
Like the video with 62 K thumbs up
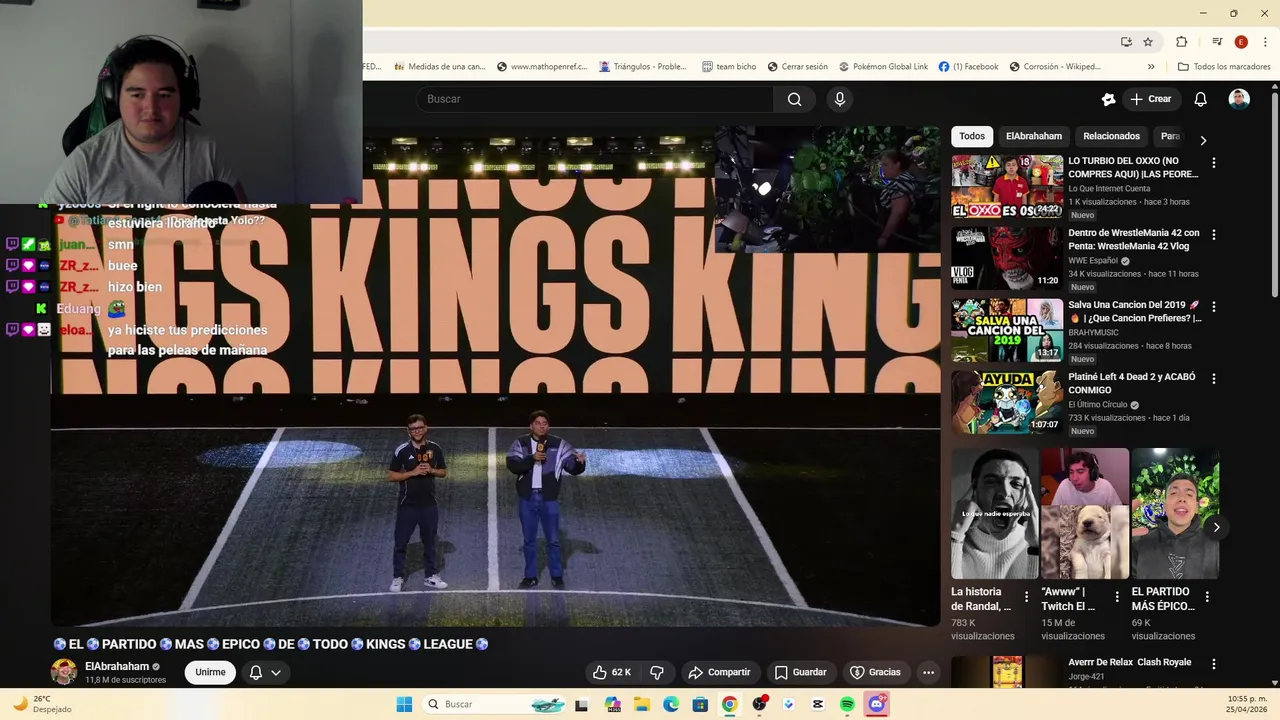611,672
